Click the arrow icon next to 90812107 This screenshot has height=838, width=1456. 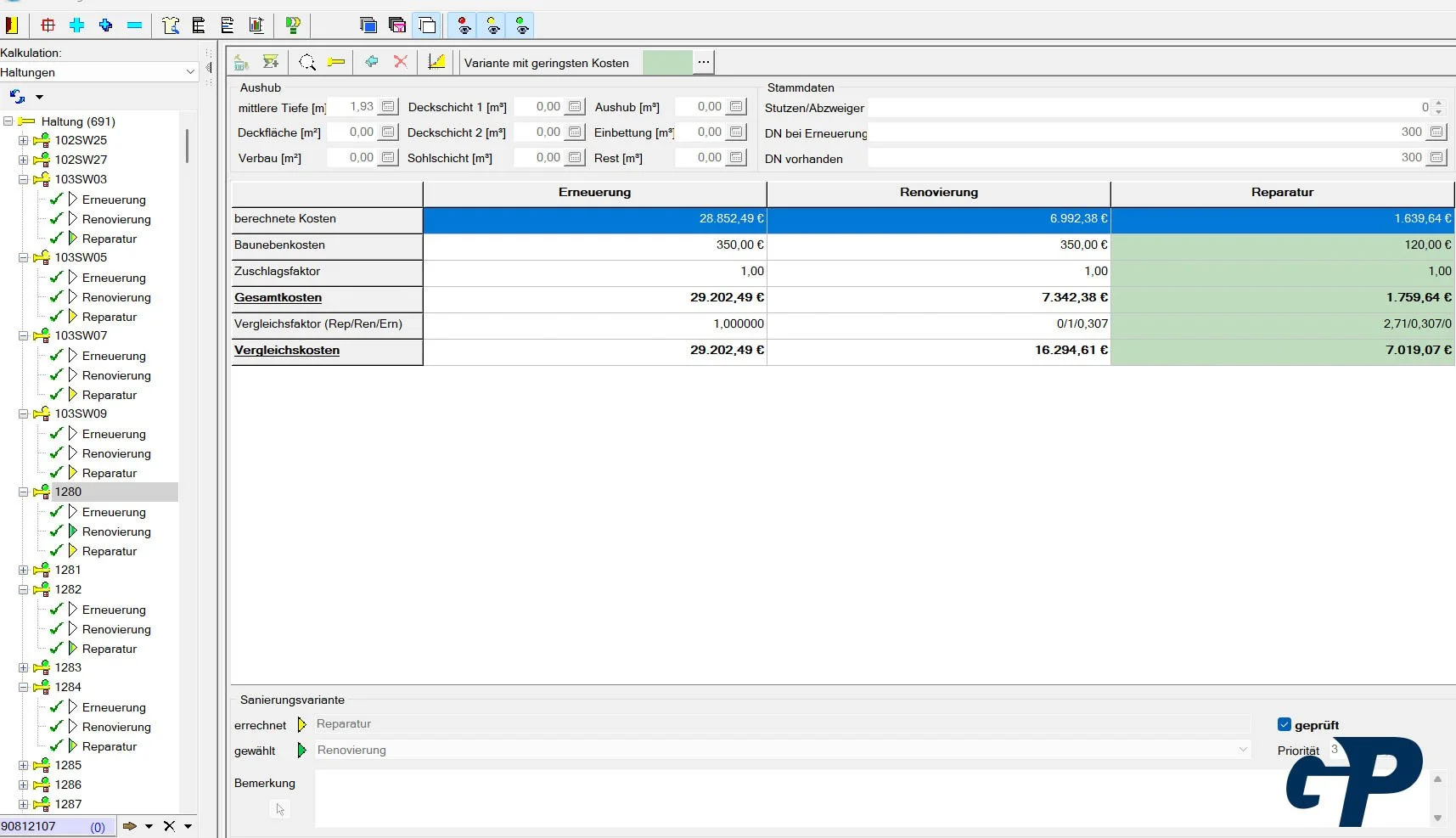tap(130, 826)
